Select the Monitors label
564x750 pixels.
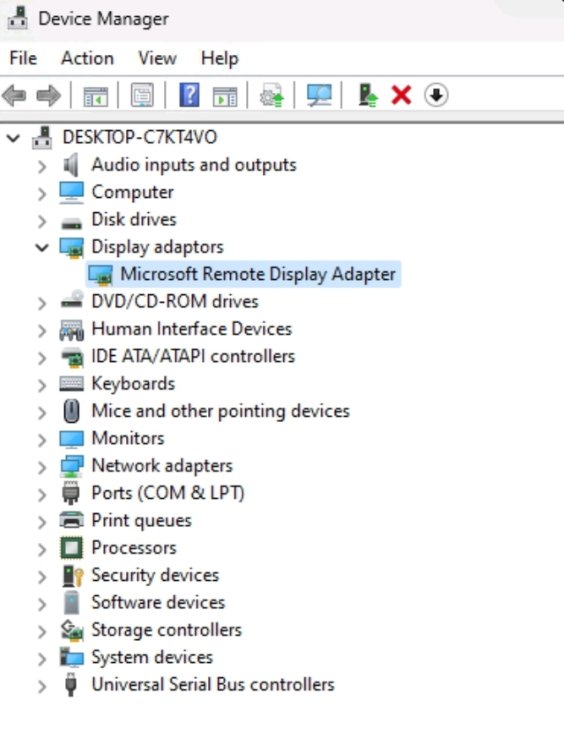128,438
